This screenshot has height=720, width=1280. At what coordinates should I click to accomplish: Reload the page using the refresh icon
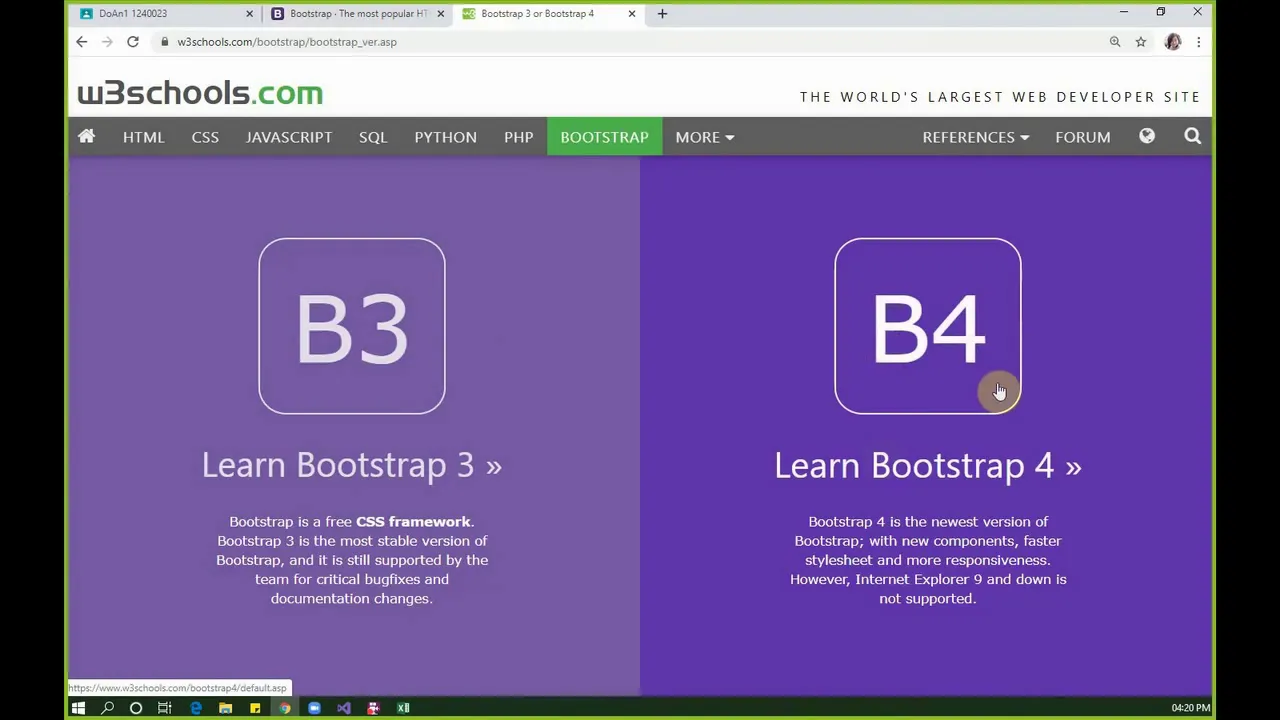132,42
